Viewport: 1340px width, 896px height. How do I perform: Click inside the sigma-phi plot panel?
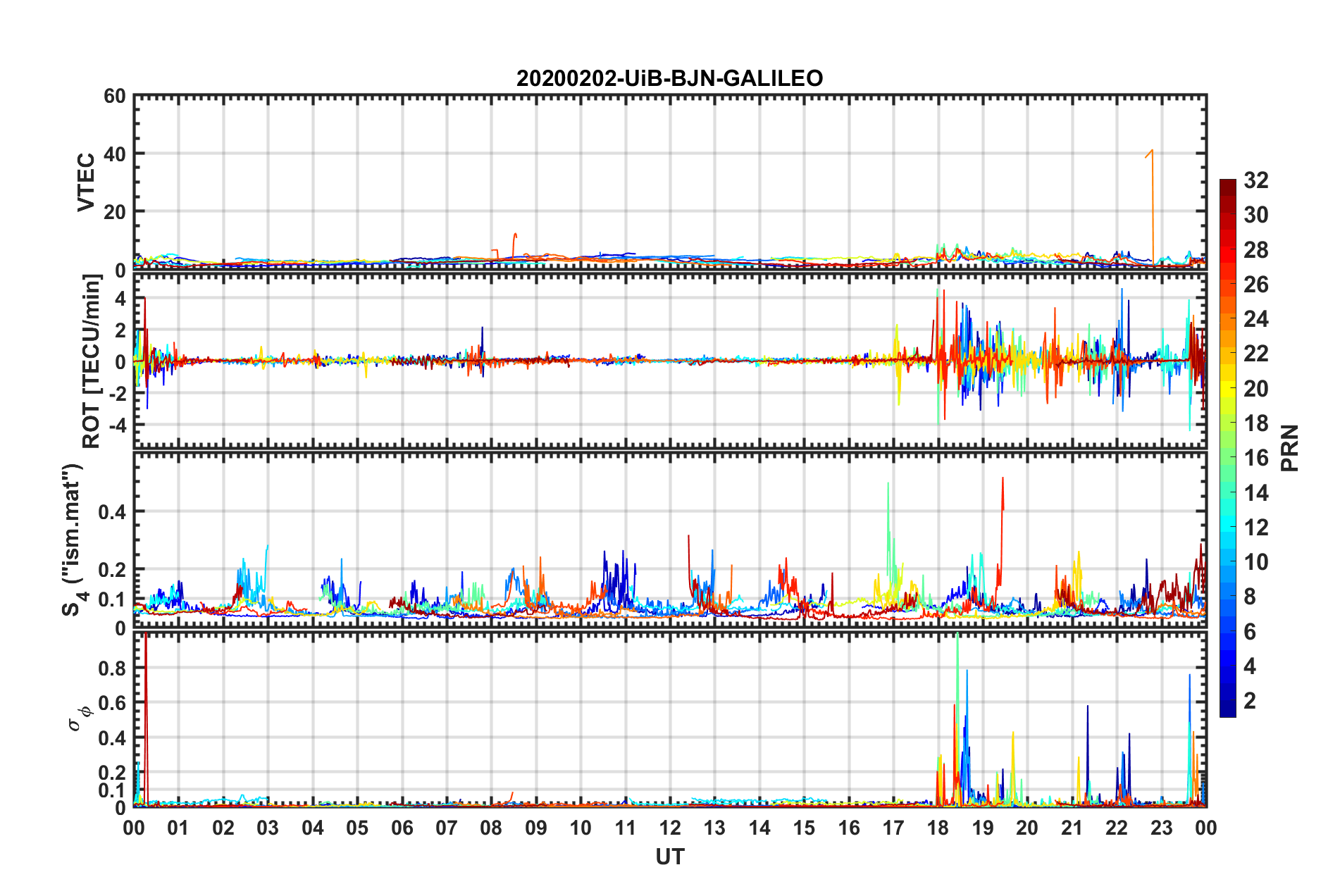(670, 719)
